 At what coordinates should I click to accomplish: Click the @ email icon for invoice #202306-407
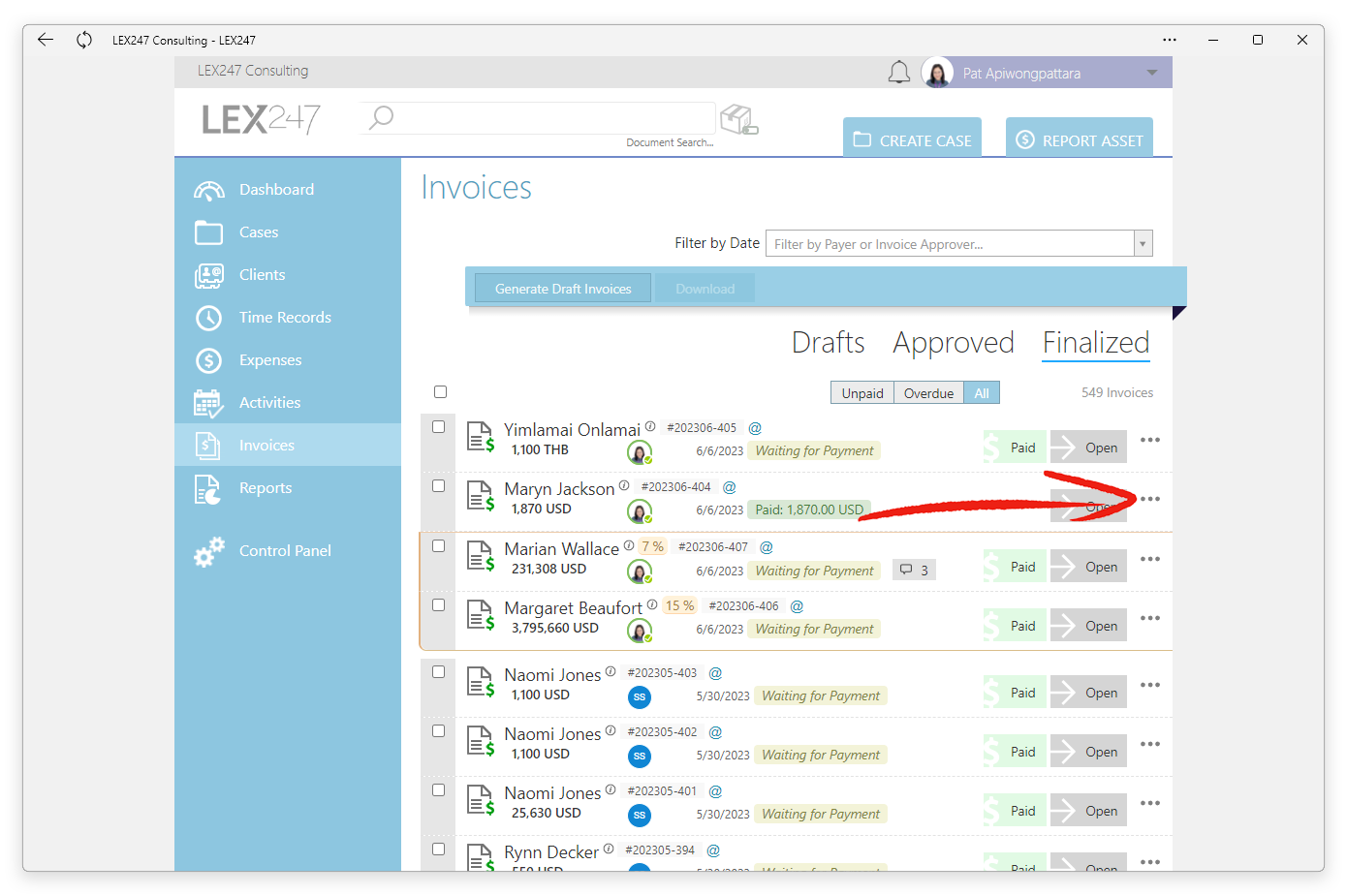[767, 547]
